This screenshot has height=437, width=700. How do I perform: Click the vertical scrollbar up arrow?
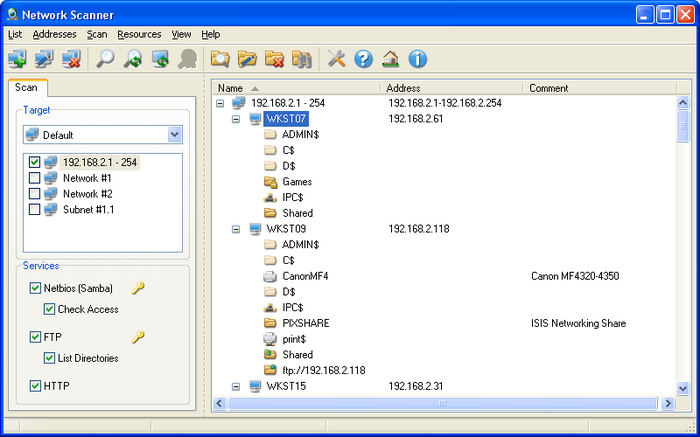tap(683, 103)
